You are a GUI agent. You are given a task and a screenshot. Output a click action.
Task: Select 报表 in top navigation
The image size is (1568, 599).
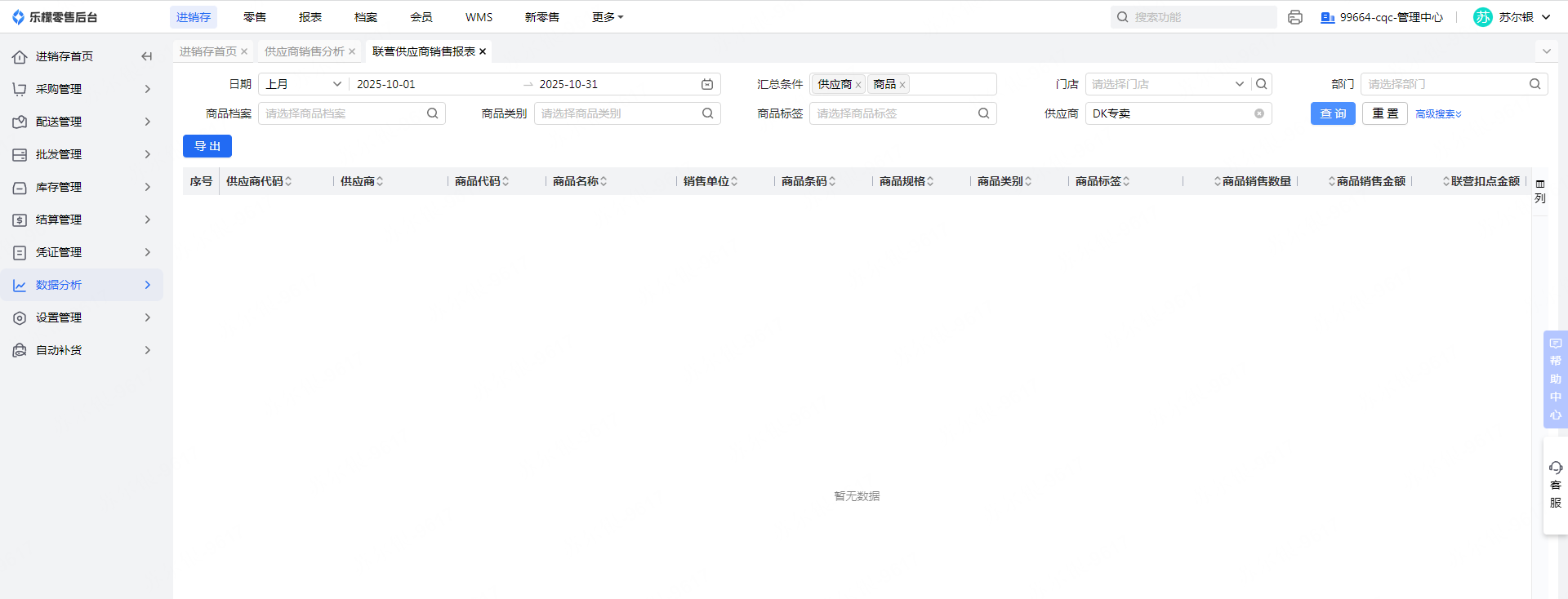coord(310,17)
